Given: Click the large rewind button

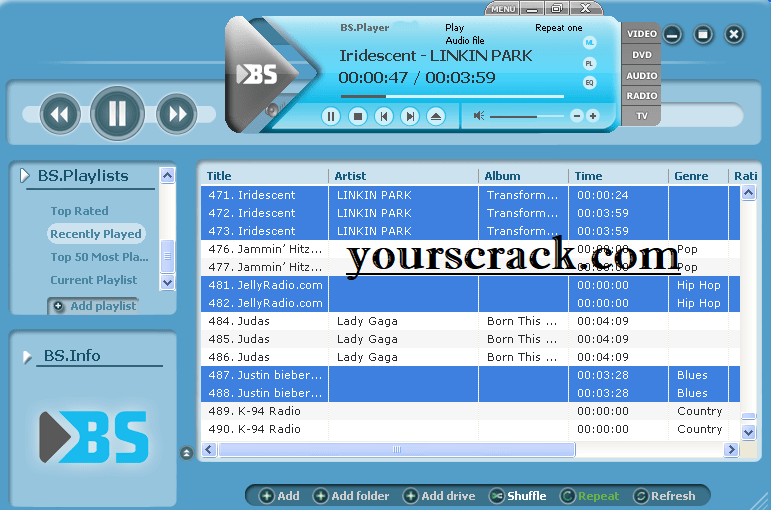Looking at the screenshot, I should pyautogui.click(x=60, y=115).
